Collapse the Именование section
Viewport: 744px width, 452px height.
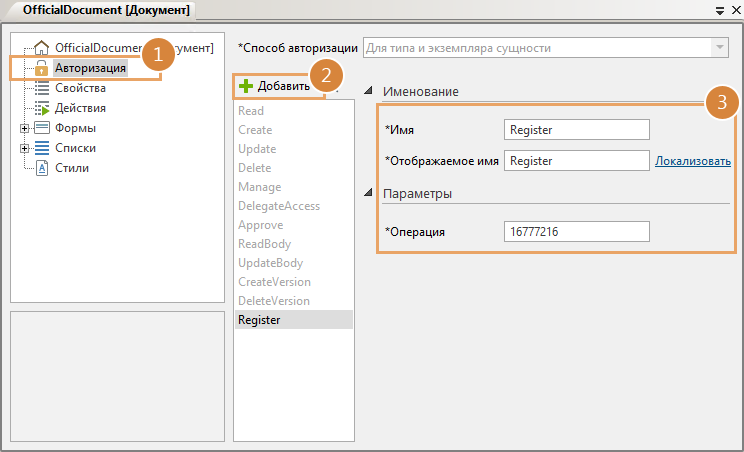click(370, 91)
